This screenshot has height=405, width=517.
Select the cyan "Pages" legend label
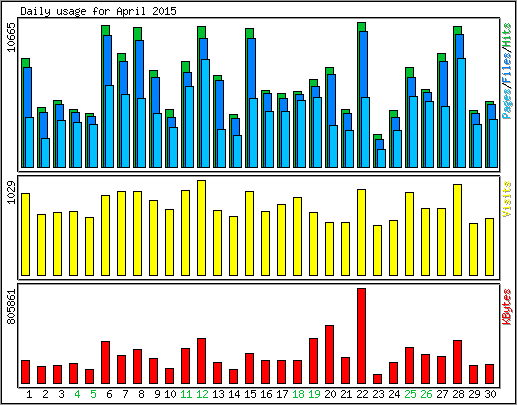click(x=507, y=105)
